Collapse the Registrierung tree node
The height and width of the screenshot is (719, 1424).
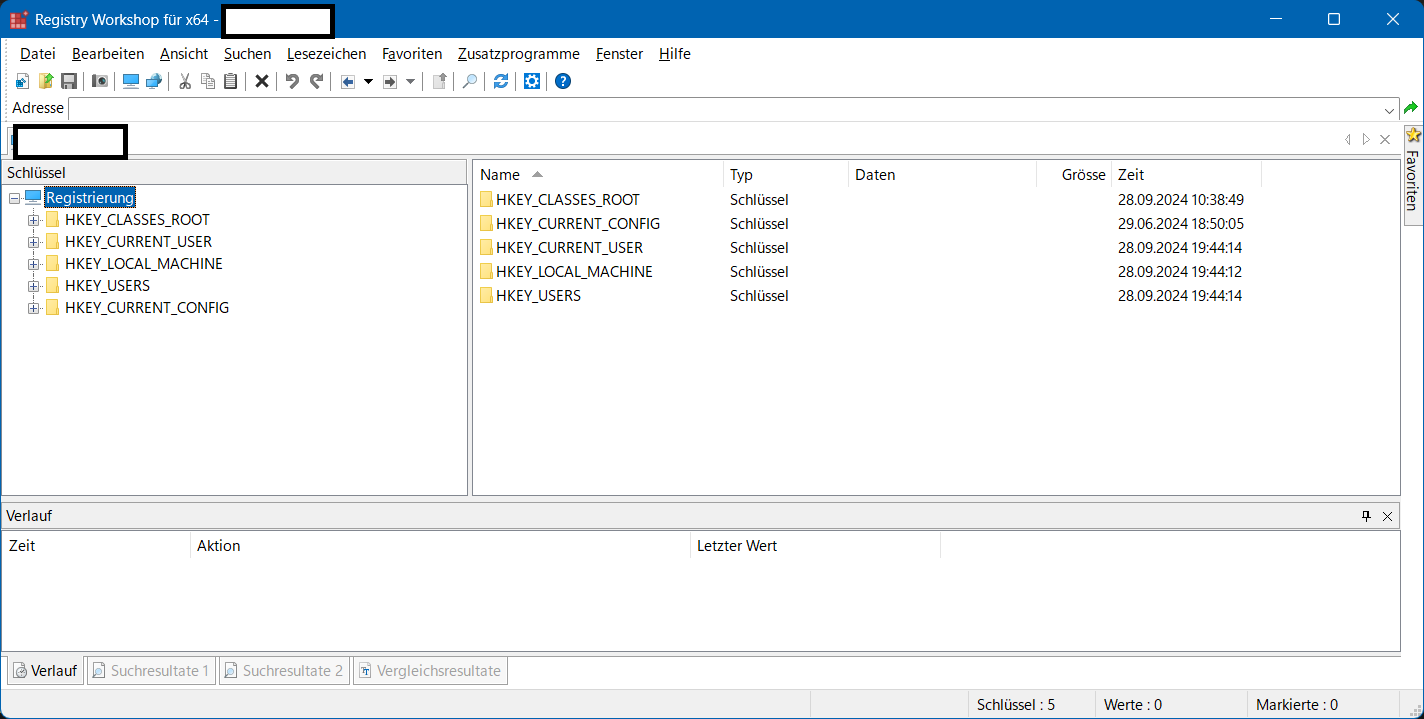[x=14, y=198]
